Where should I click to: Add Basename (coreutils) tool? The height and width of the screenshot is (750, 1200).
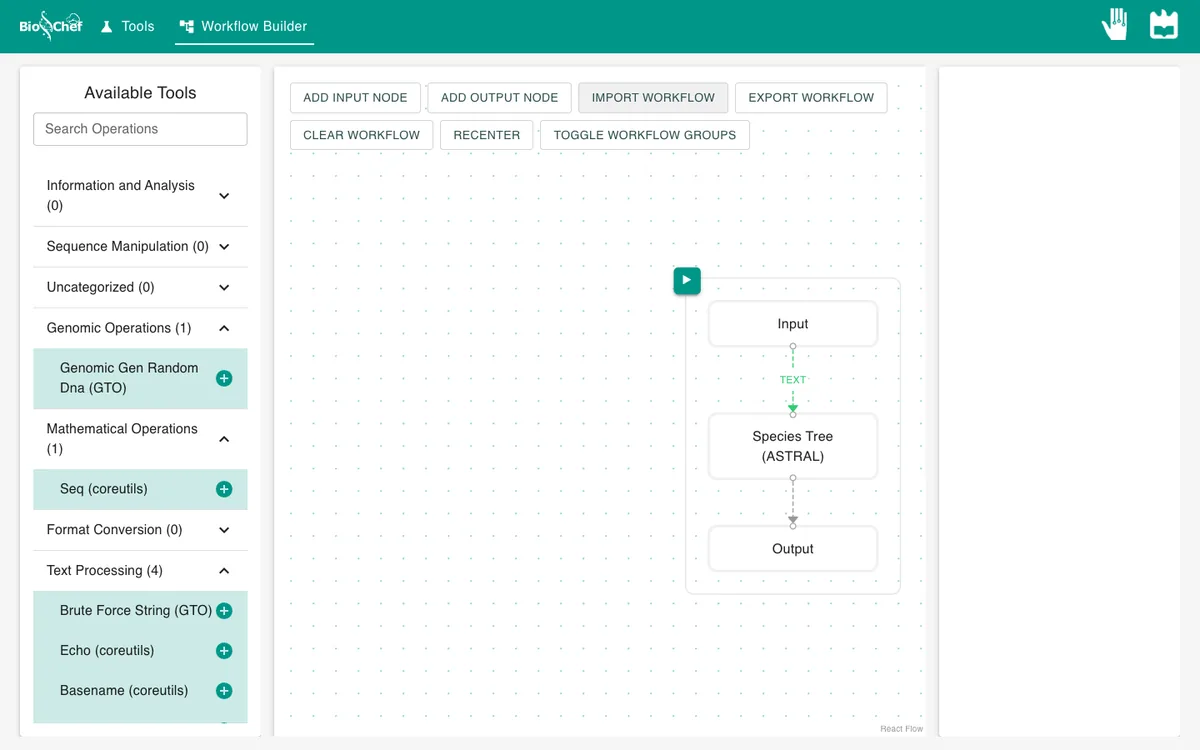(224, 691)
